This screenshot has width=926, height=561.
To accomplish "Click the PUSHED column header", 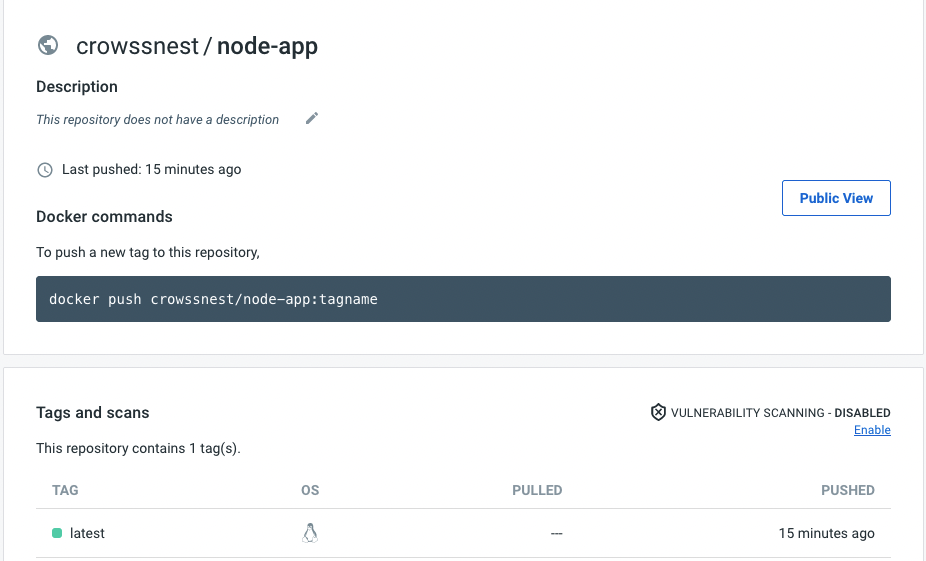I will [847, 490].
